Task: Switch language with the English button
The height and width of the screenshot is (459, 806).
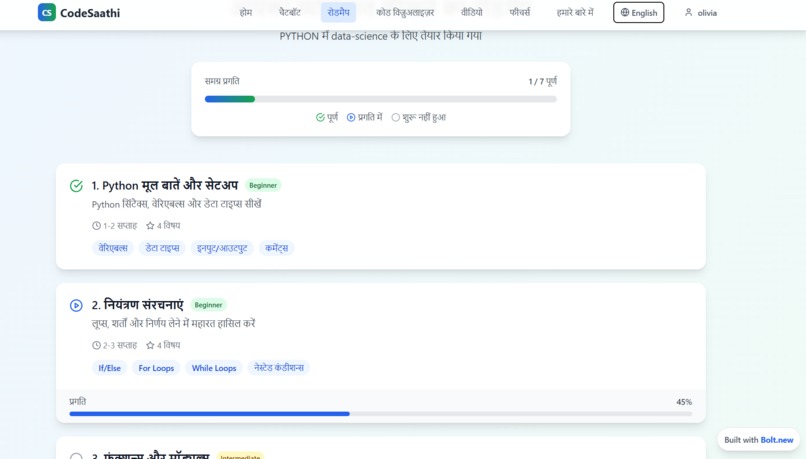Action: click(x=638, y=12)
